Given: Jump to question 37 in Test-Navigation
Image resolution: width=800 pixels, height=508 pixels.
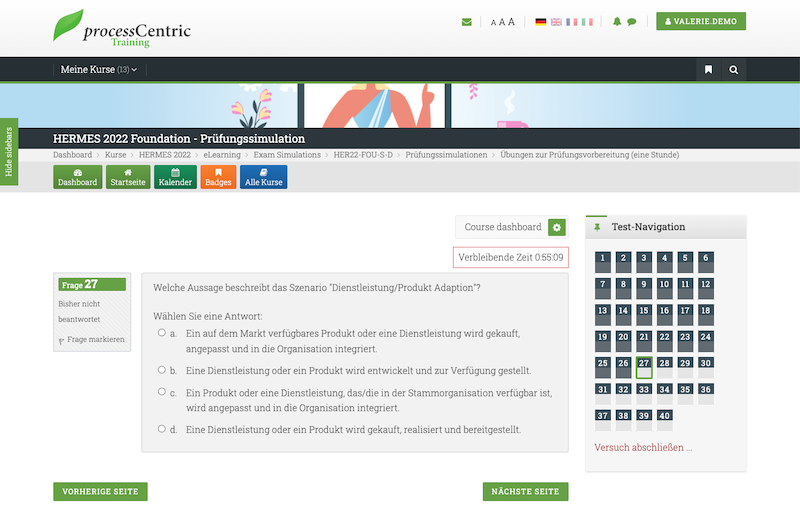Looking at the screenshot, I should point(603,420).
